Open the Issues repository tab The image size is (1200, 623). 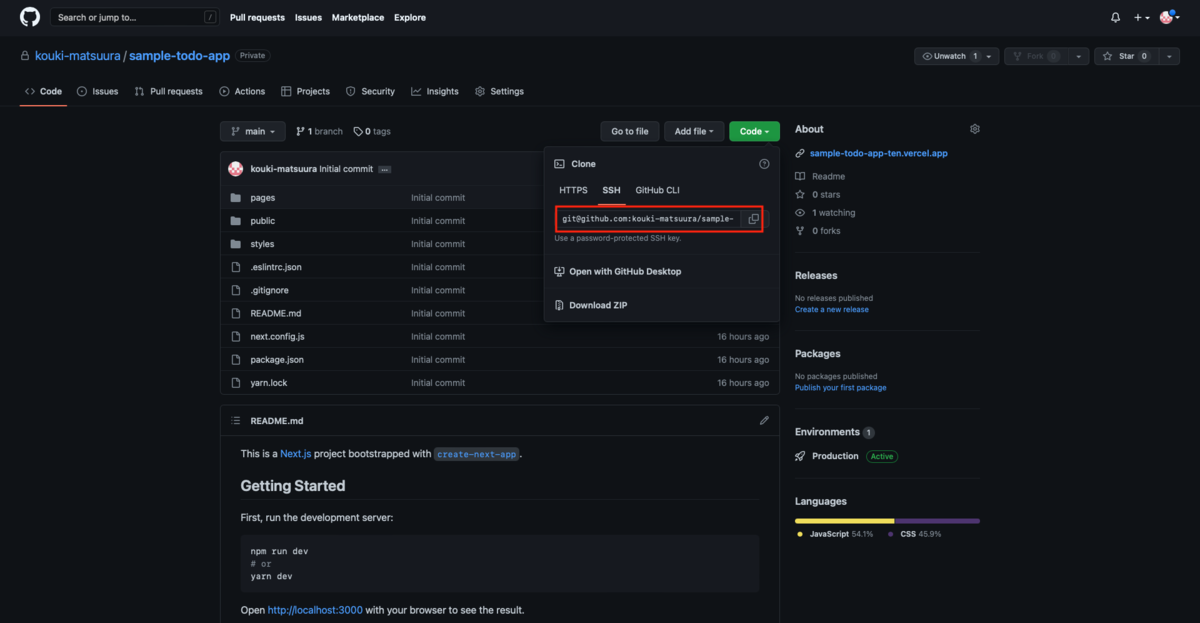coord(97,91)
